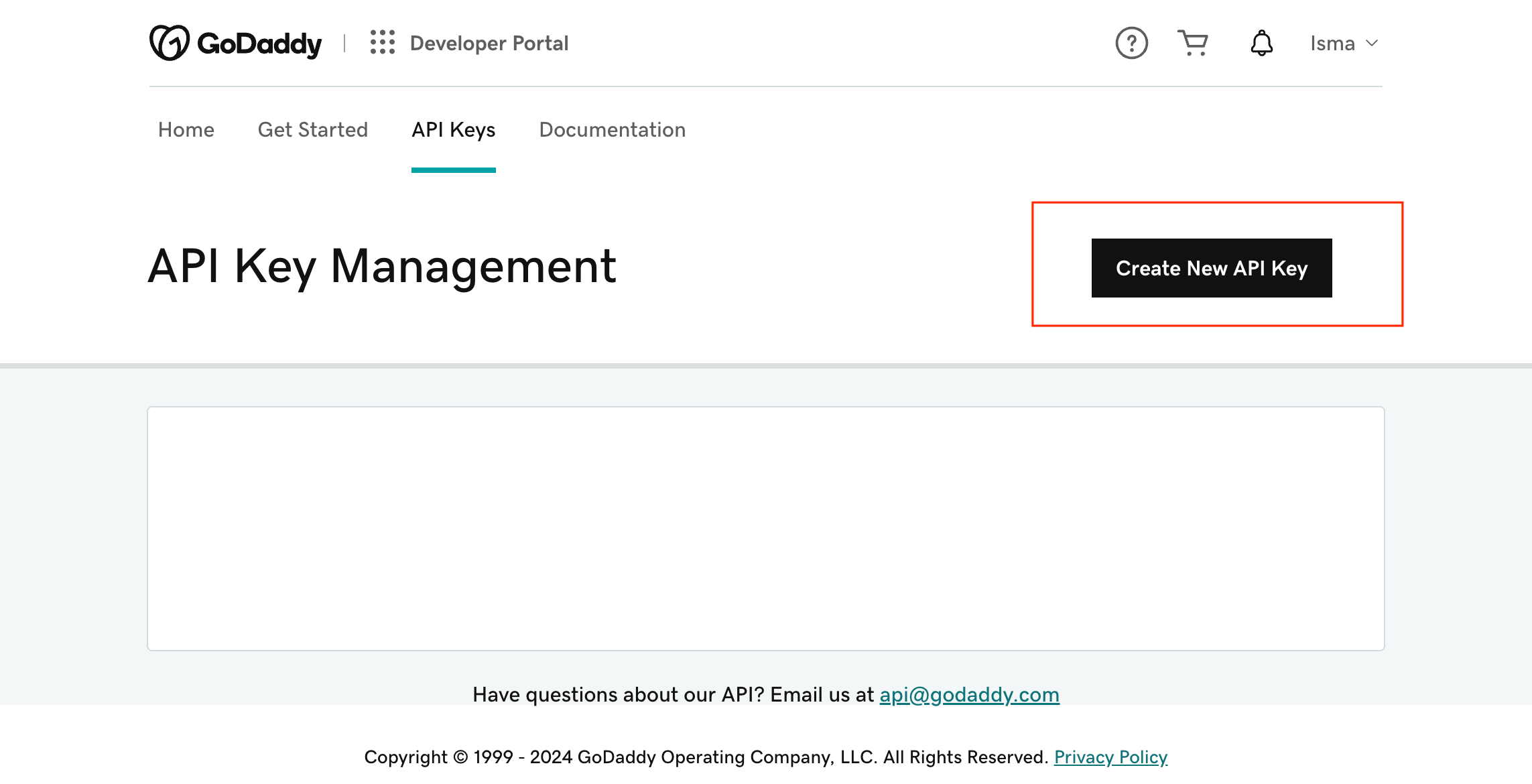This screenshot has height=784, width=1532.
Task: Open notifications bell
Action: (x=1261, y=43)
